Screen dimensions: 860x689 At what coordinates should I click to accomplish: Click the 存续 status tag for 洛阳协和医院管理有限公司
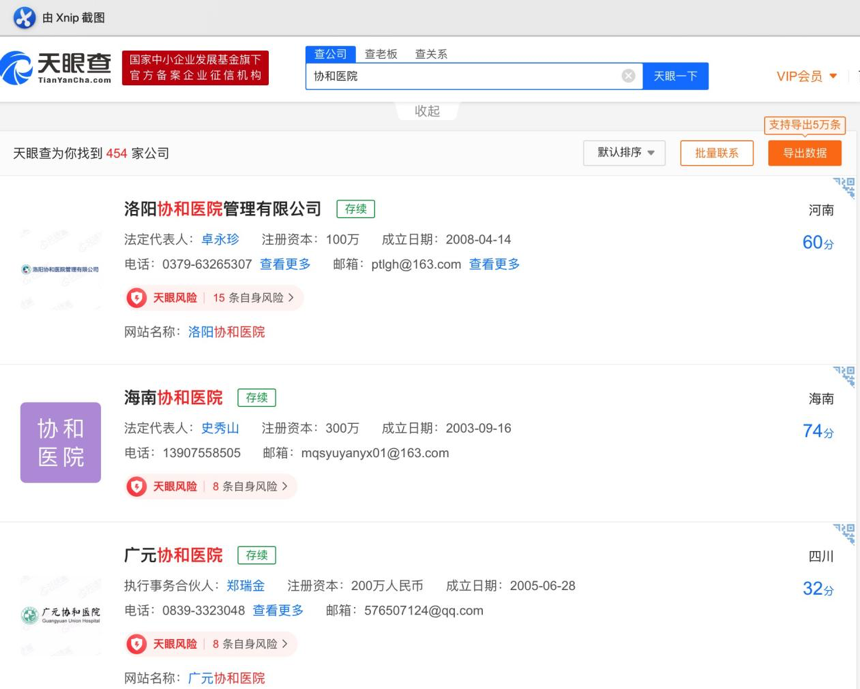355,209
